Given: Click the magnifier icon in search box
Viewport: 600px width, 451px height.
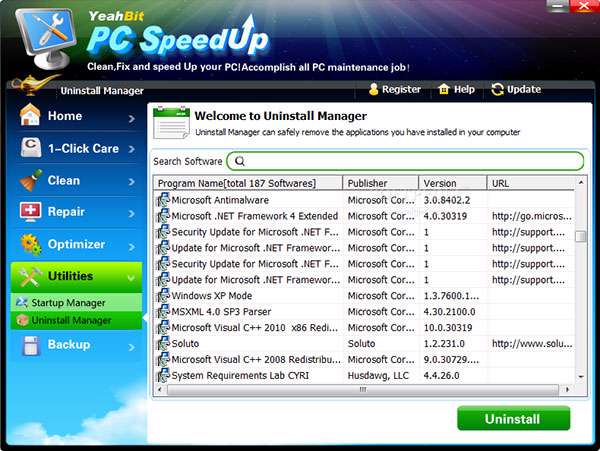Looking at the screenshot, I should tap(240, 161).
